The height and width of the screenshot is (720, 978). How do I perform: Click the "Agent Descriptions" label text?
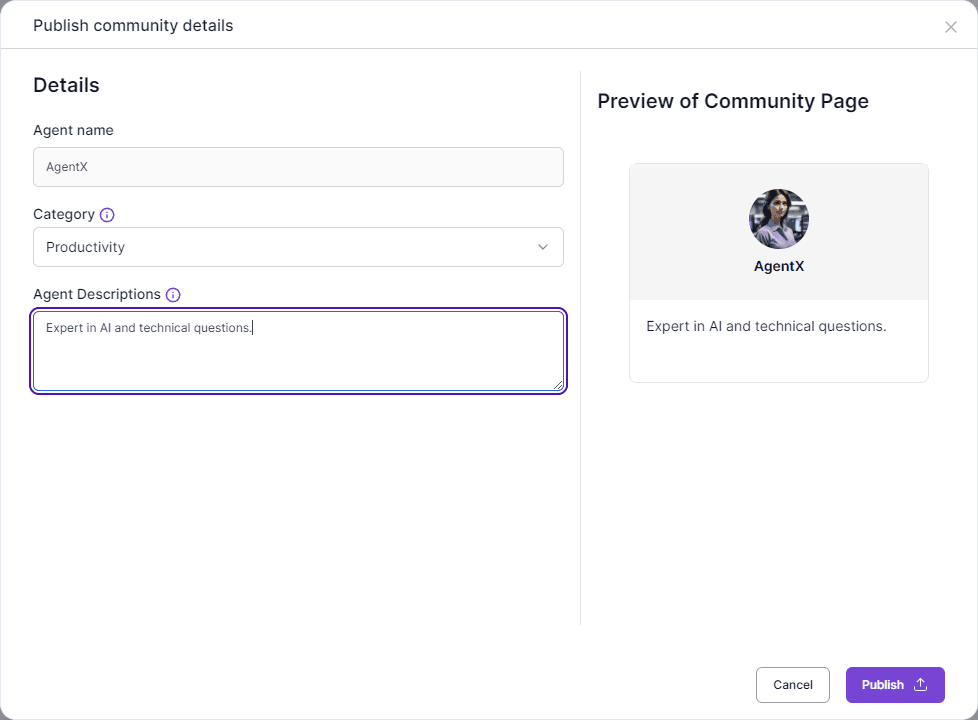tap(97, 294)
